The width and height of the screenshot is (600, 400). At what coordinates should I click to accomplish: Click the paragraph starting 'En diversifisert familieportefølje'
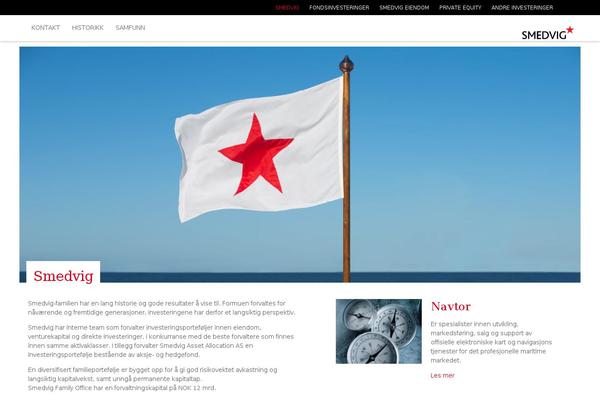click(x=152, y=379)
